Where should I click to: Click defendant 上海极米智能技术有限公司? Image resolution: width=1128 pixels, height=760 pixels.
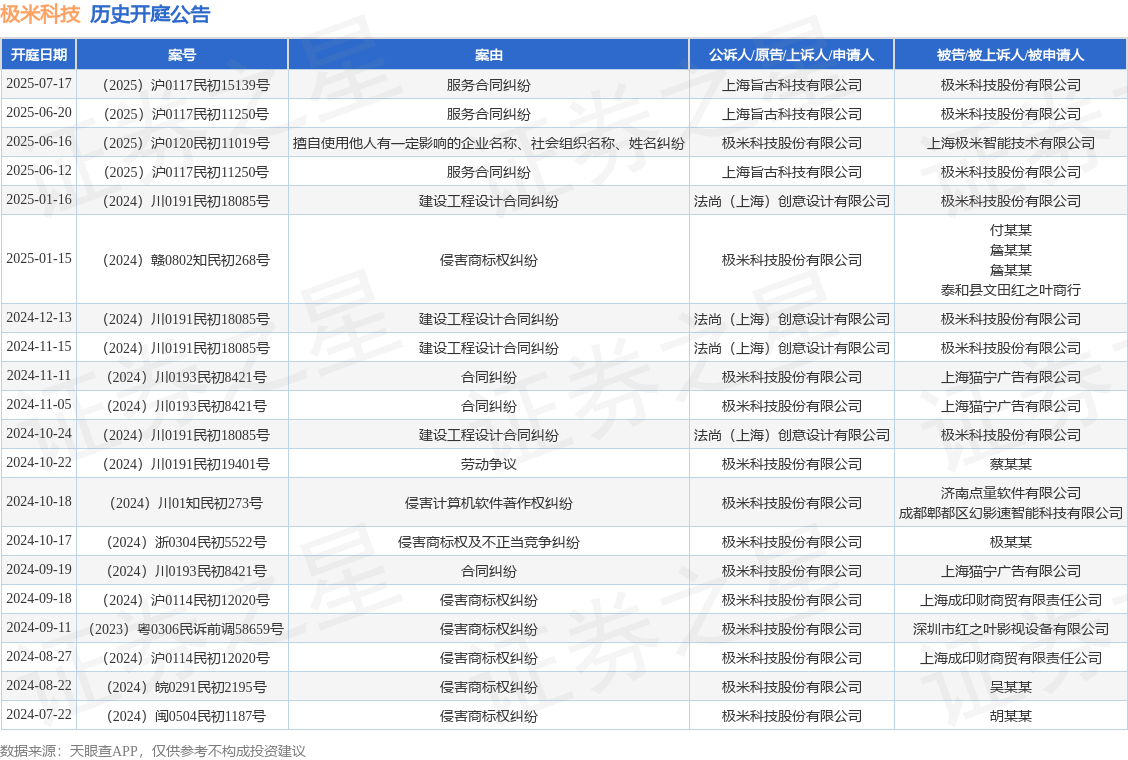point(1010,142)
